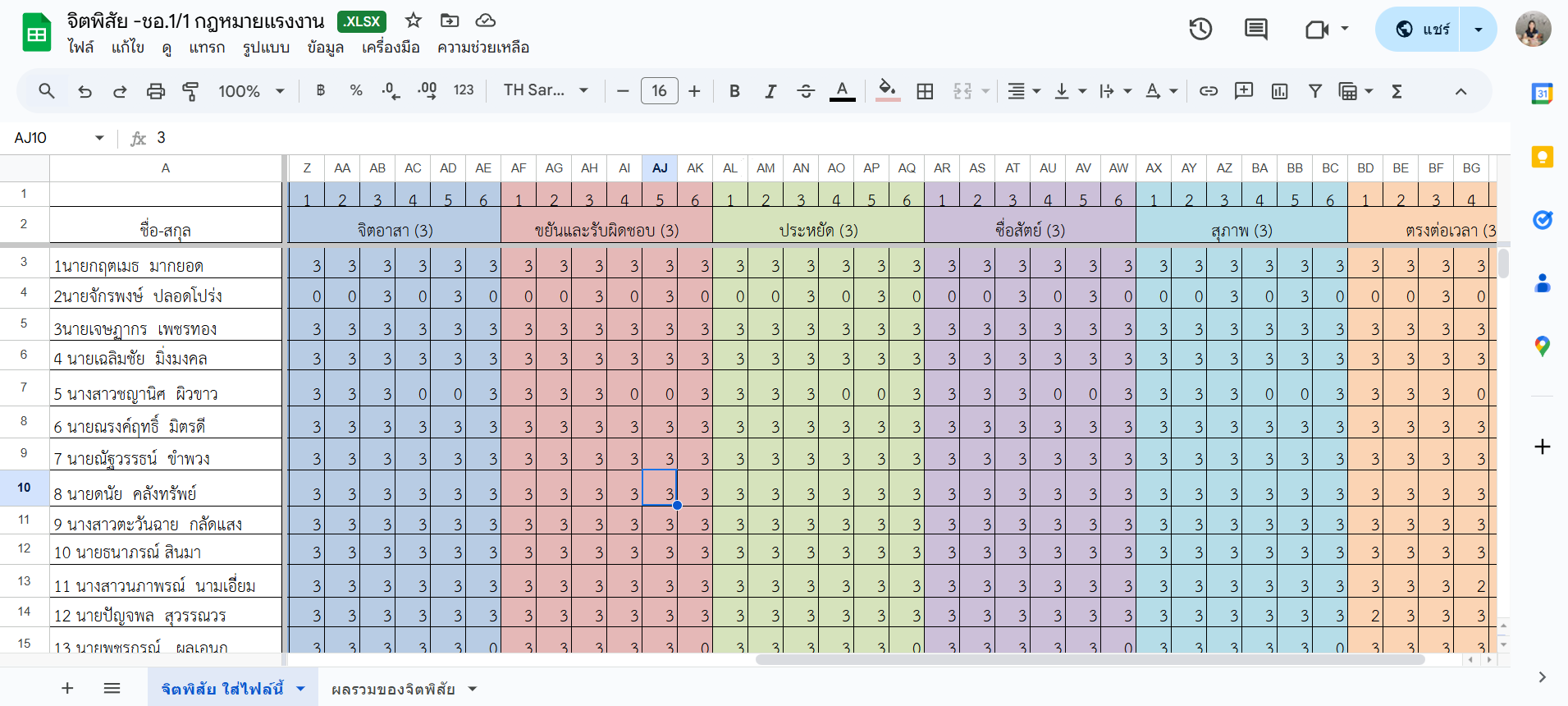Click the undo arrow icon
1568x706 pixels.
(x=85, y=91)
